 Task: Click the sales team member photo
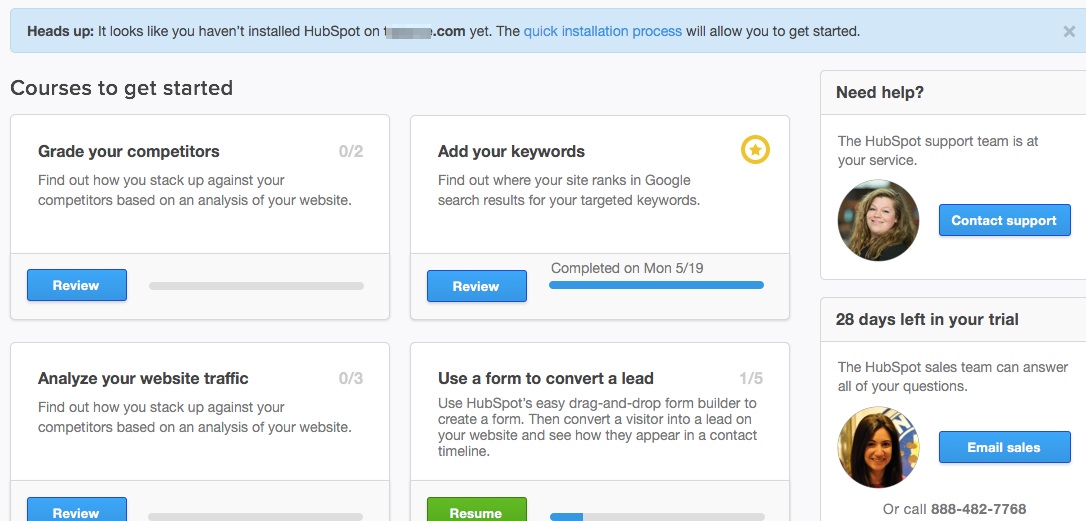[x=878, y=447]
